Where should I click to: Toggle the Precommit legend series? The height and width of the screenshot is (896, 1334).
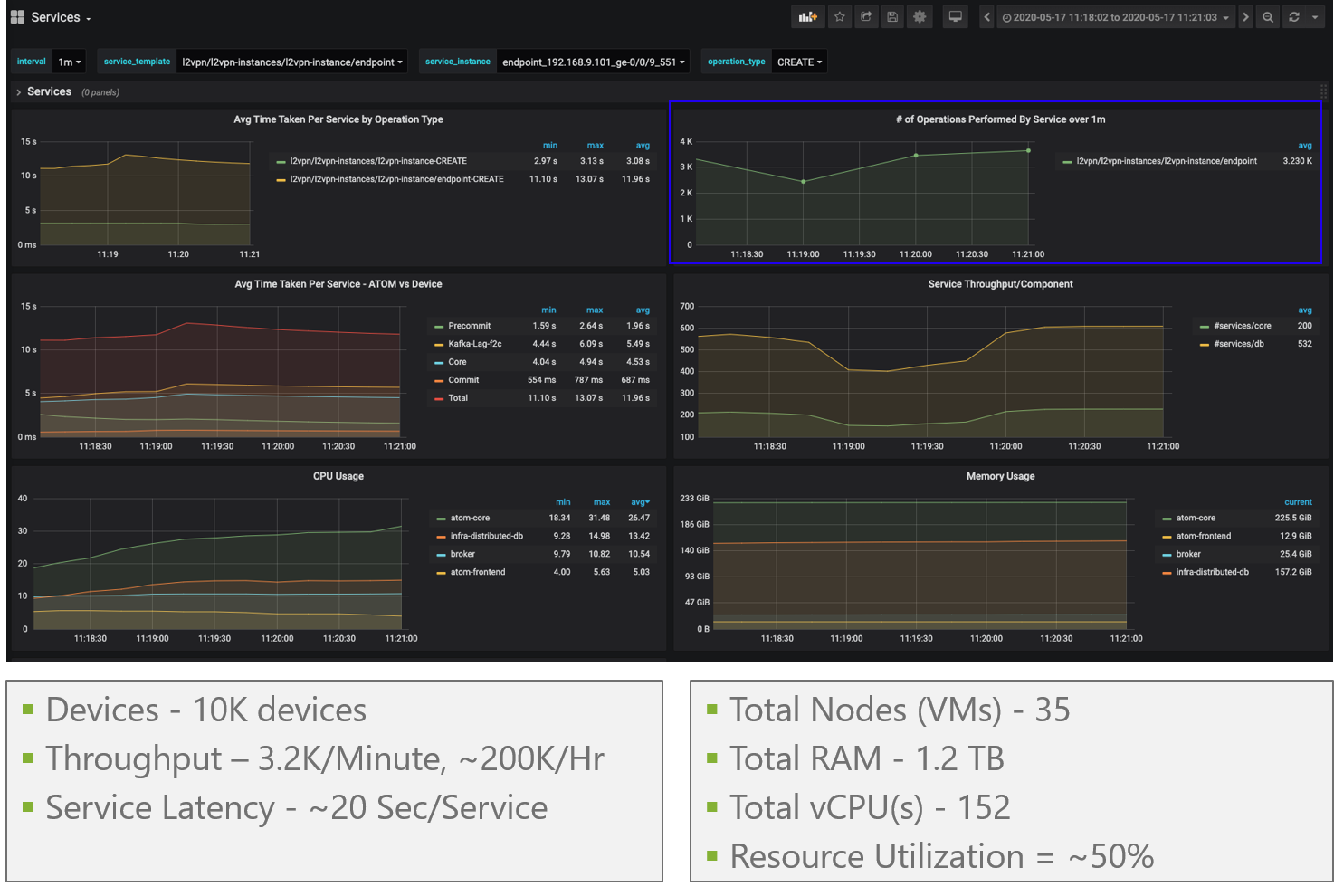(470, 326)
